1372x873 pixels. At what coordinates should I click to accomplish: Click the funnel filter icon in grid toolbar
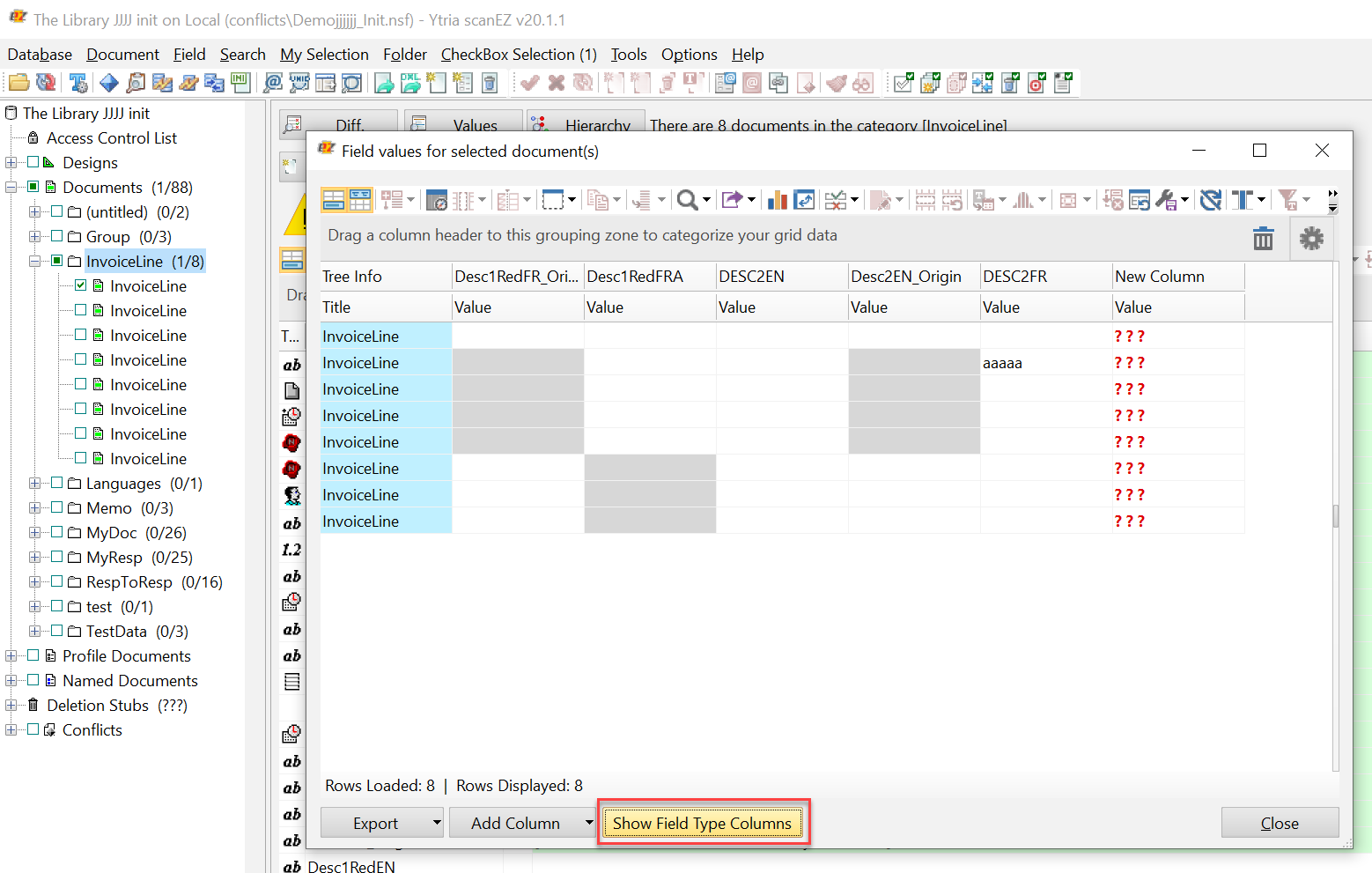click(x=1287, y=201)
